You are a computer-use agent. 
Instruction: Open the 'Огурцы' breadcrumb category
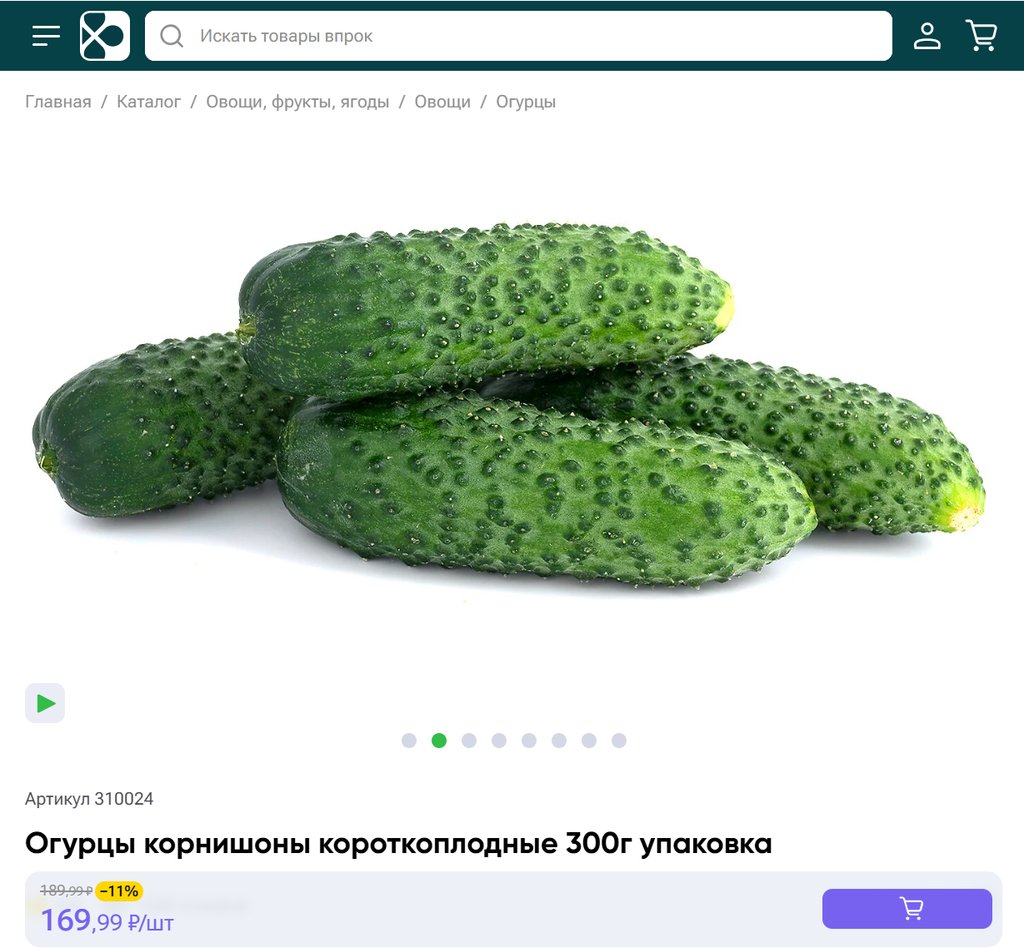click(x=526, y=102)
